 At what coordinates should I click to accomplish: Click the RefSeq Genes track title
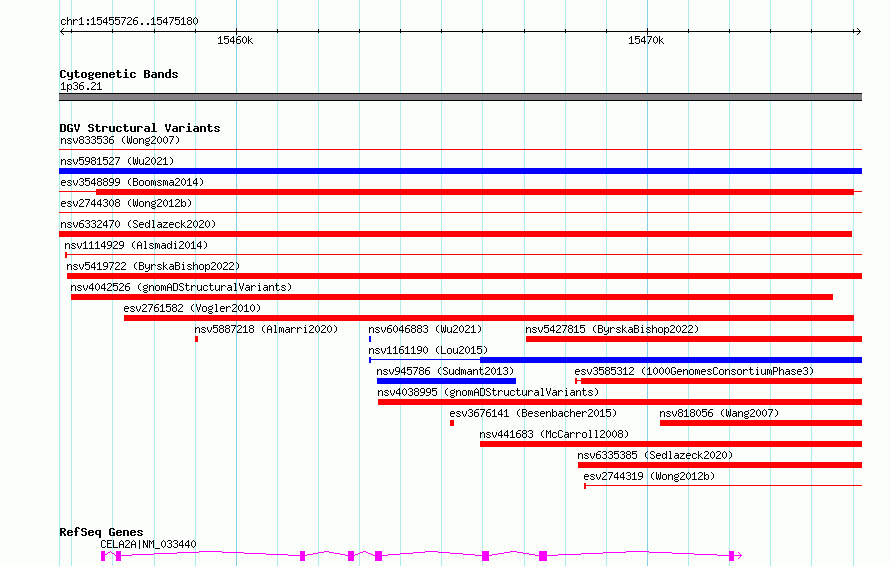[101, 532]
